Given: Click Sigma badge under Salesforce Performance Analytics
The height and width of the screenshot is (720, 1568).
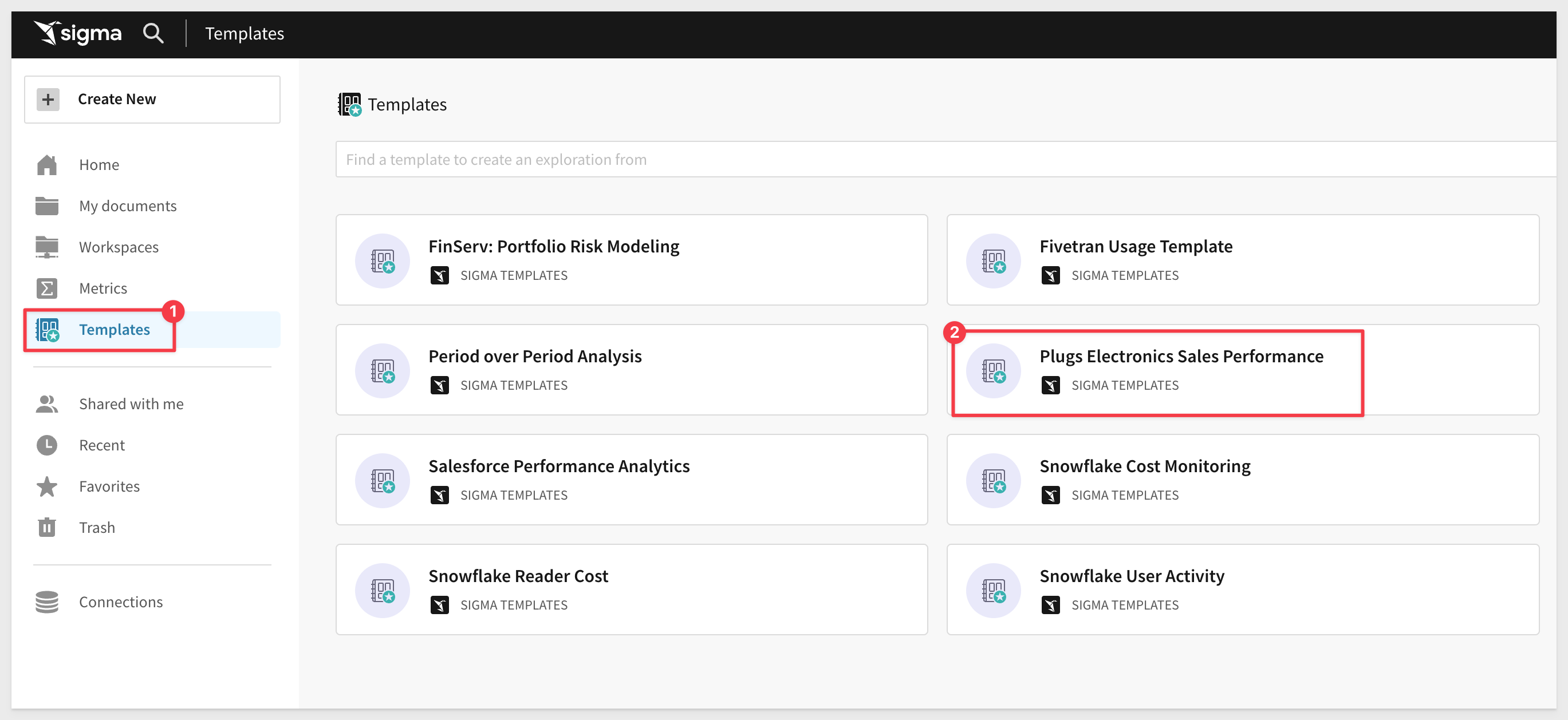Looking at the screenshot, I should pos(439,495).
